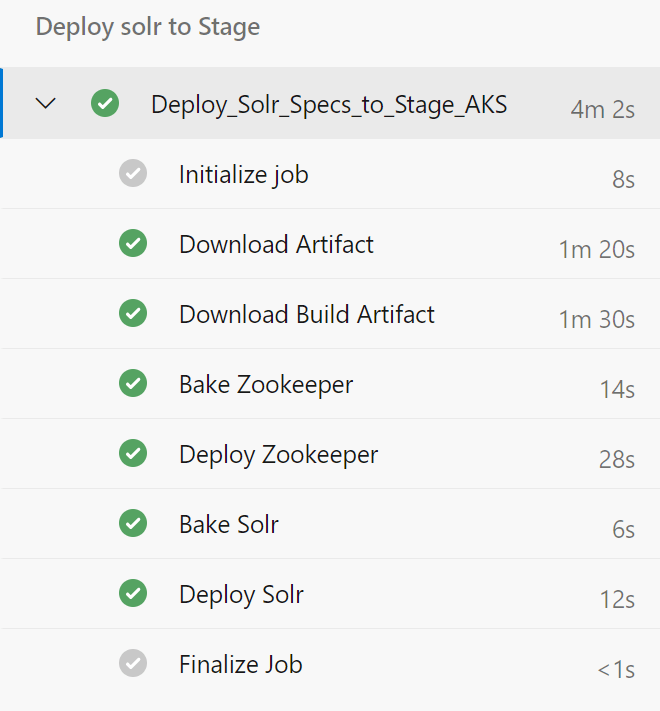
Task: Click the grey status icon for Initialize job
Action: tap(133, 173)
